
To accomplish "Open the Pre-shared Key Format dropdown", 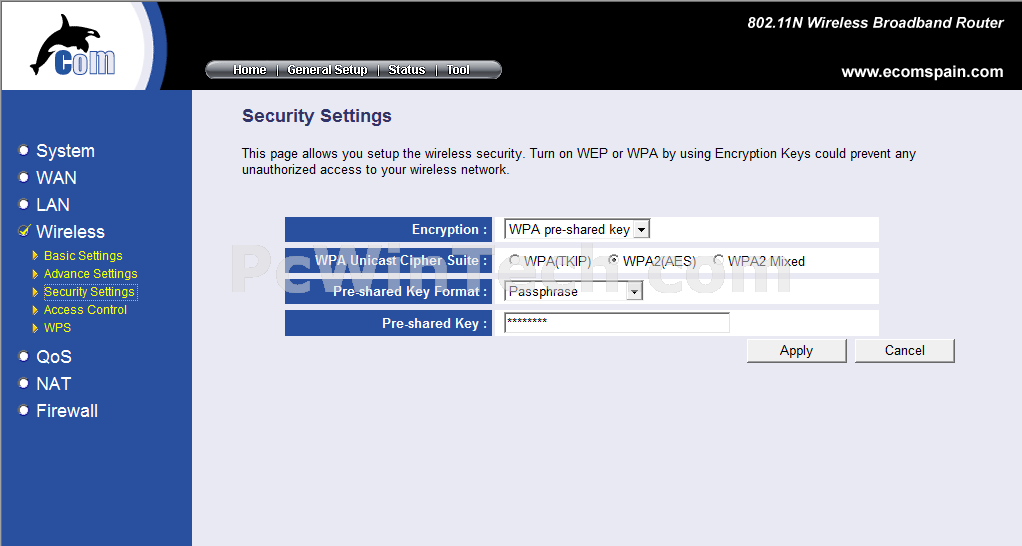I will click(574, 291).
